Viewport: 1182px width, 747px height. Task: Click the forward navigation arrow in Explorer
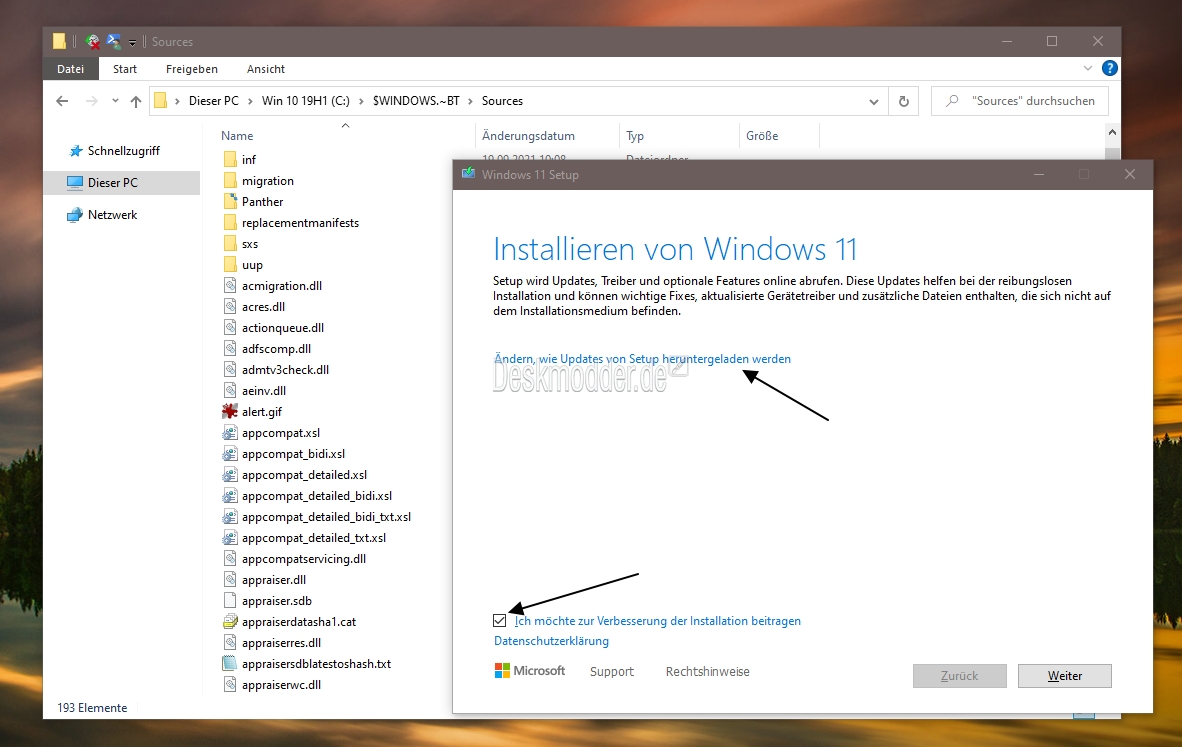[91, 101]
